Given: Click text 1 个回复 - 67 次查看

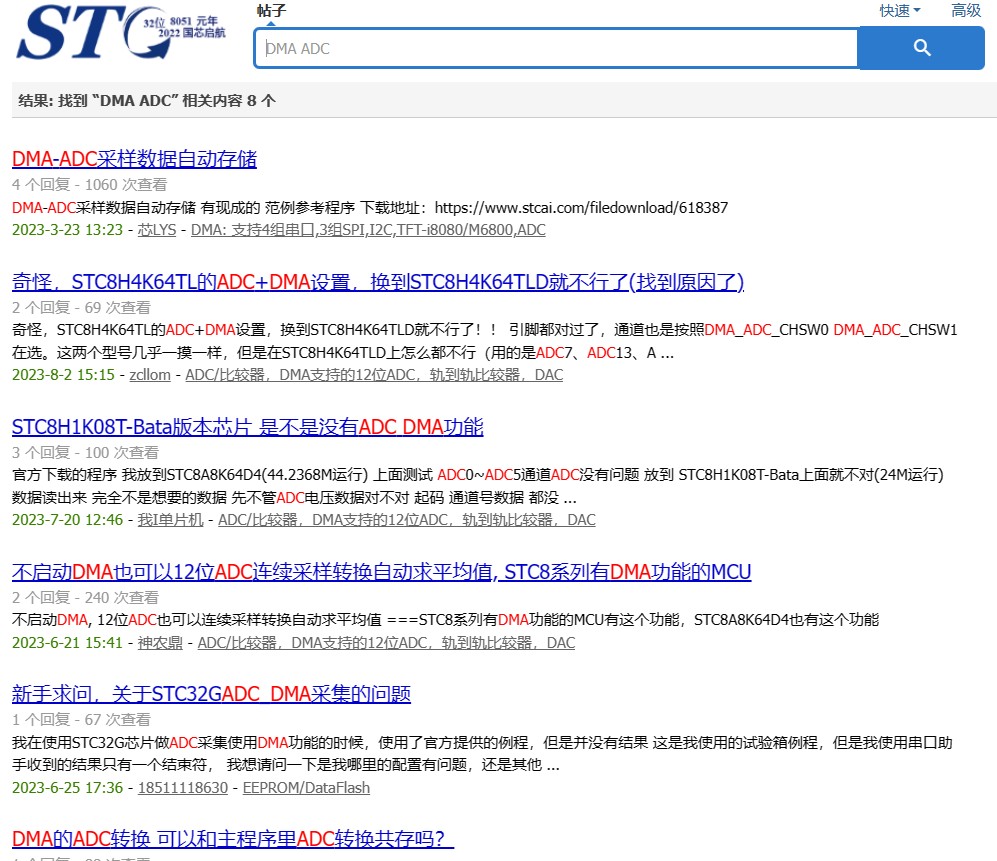Looking at the screenshot, I should point(81,720).
